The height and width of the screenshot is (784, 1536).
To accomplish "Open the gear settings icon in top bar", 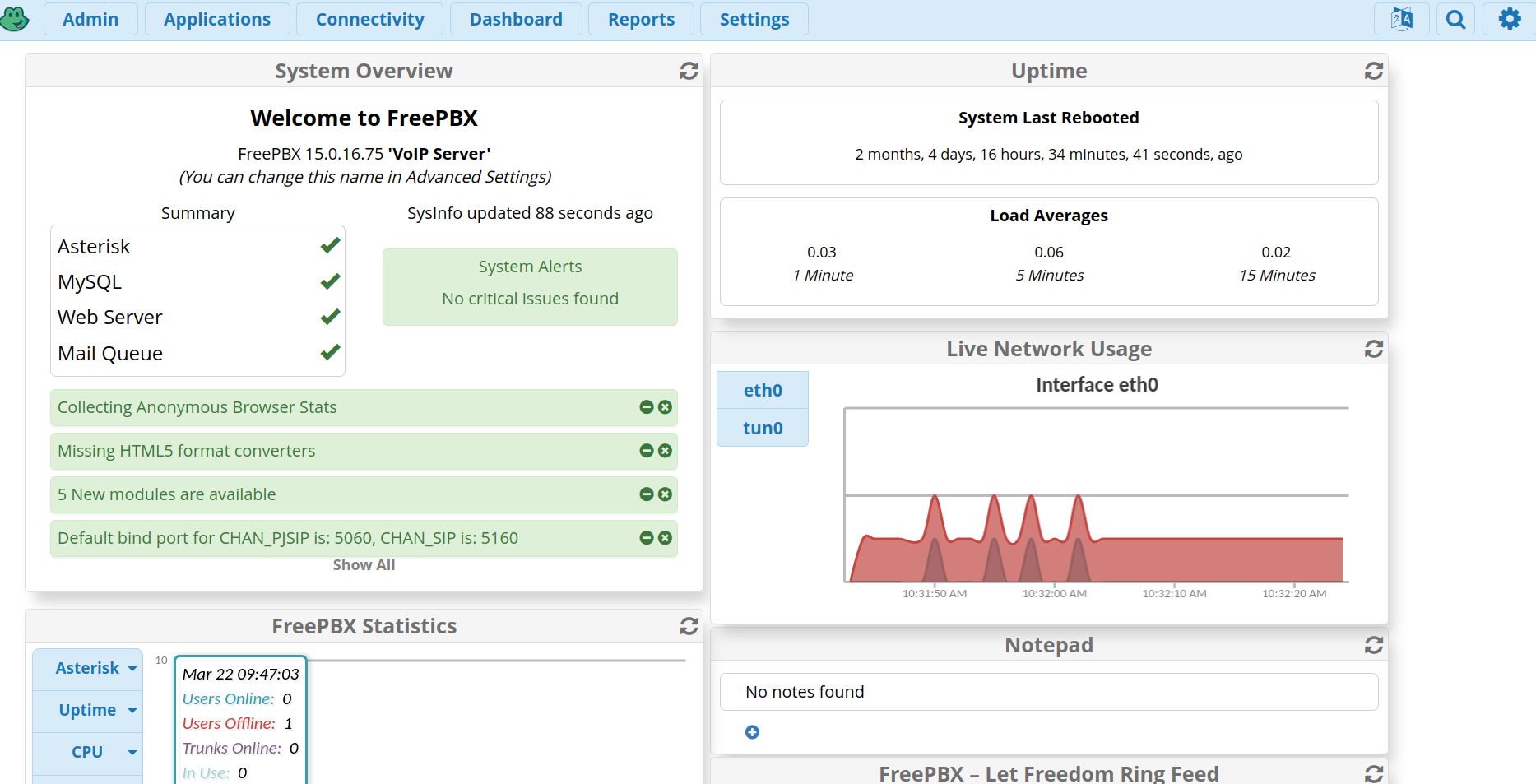I will pos(1509,19).
